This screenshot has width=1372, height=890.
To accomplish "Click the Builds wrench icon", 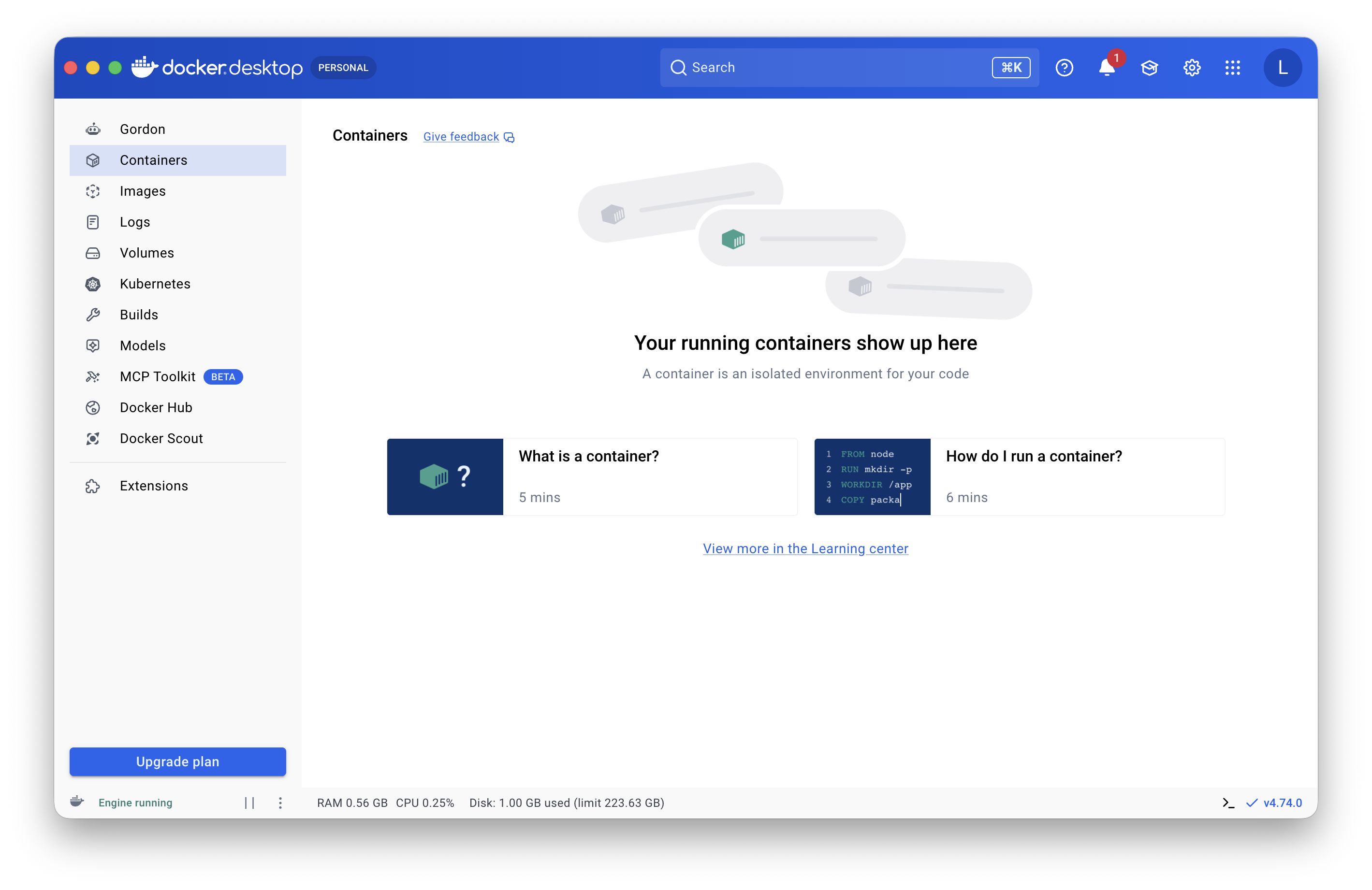I will tap(93, 315).
